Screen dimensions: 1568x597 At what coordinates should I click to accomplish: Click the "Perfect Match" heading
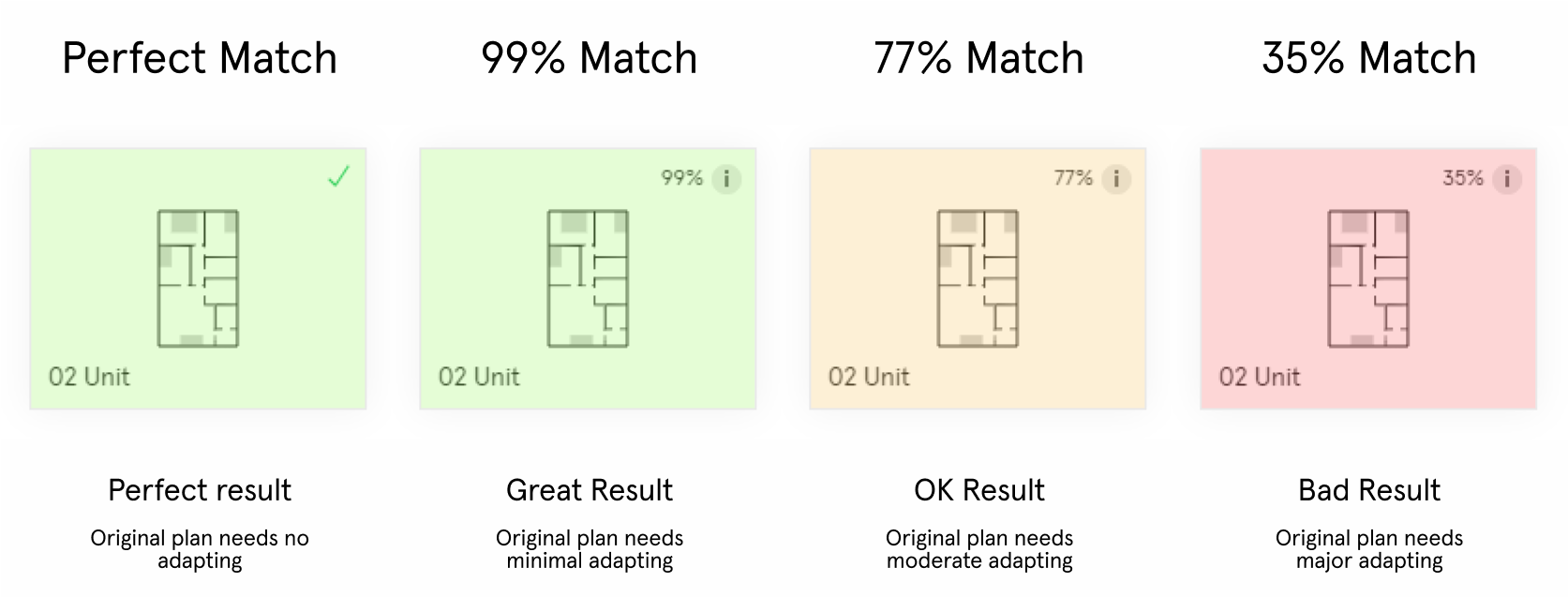click(x=200, y=58)
